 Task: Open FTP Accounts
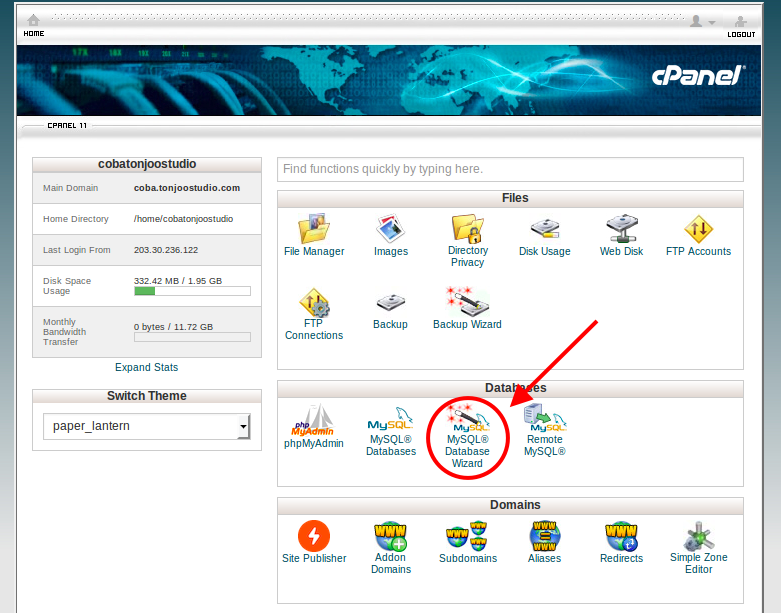click(698, 235)
